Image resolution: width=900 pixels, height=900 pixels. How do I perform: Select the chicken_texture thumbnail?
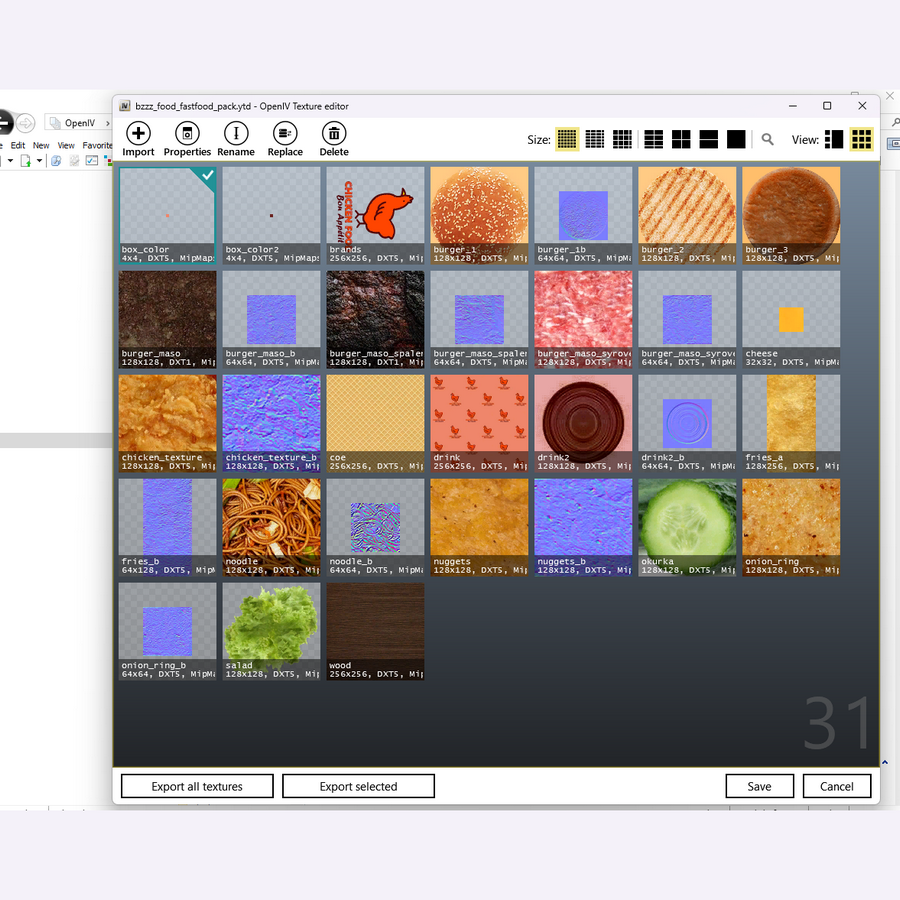click(168, 423)
